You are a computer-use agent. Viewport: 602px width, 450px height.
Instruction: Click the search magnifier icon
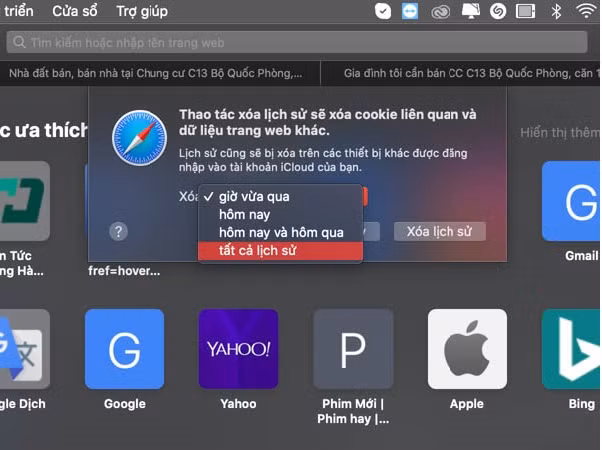pyautogui.click(x=19, y=42)
